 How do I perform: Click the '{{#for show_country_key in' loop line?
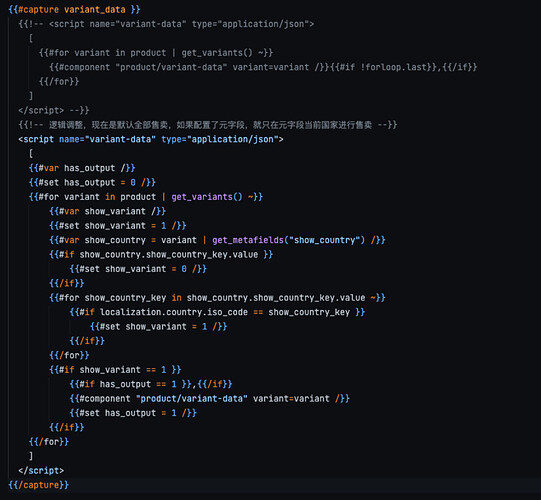[x=217, y=297]
